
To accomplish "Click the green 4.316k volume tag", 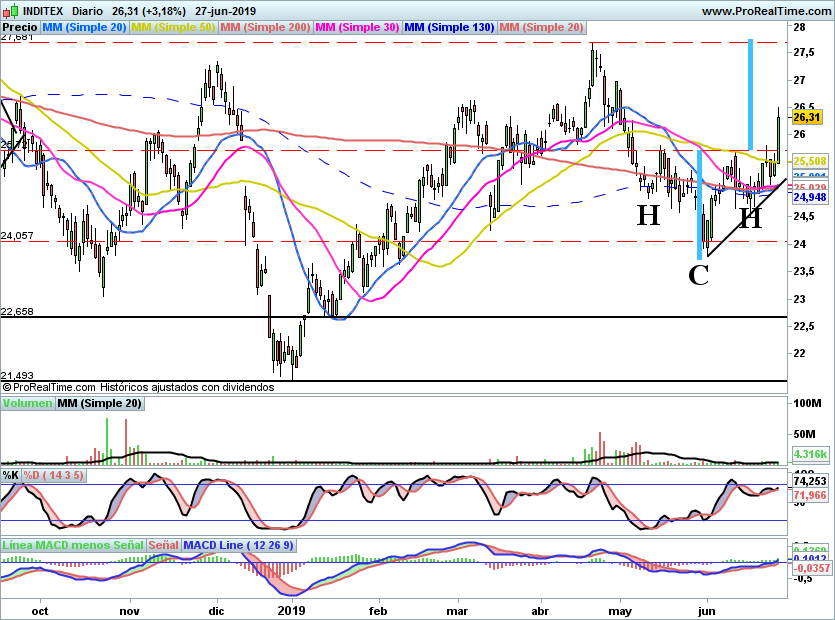I will (x=810, y=454).
